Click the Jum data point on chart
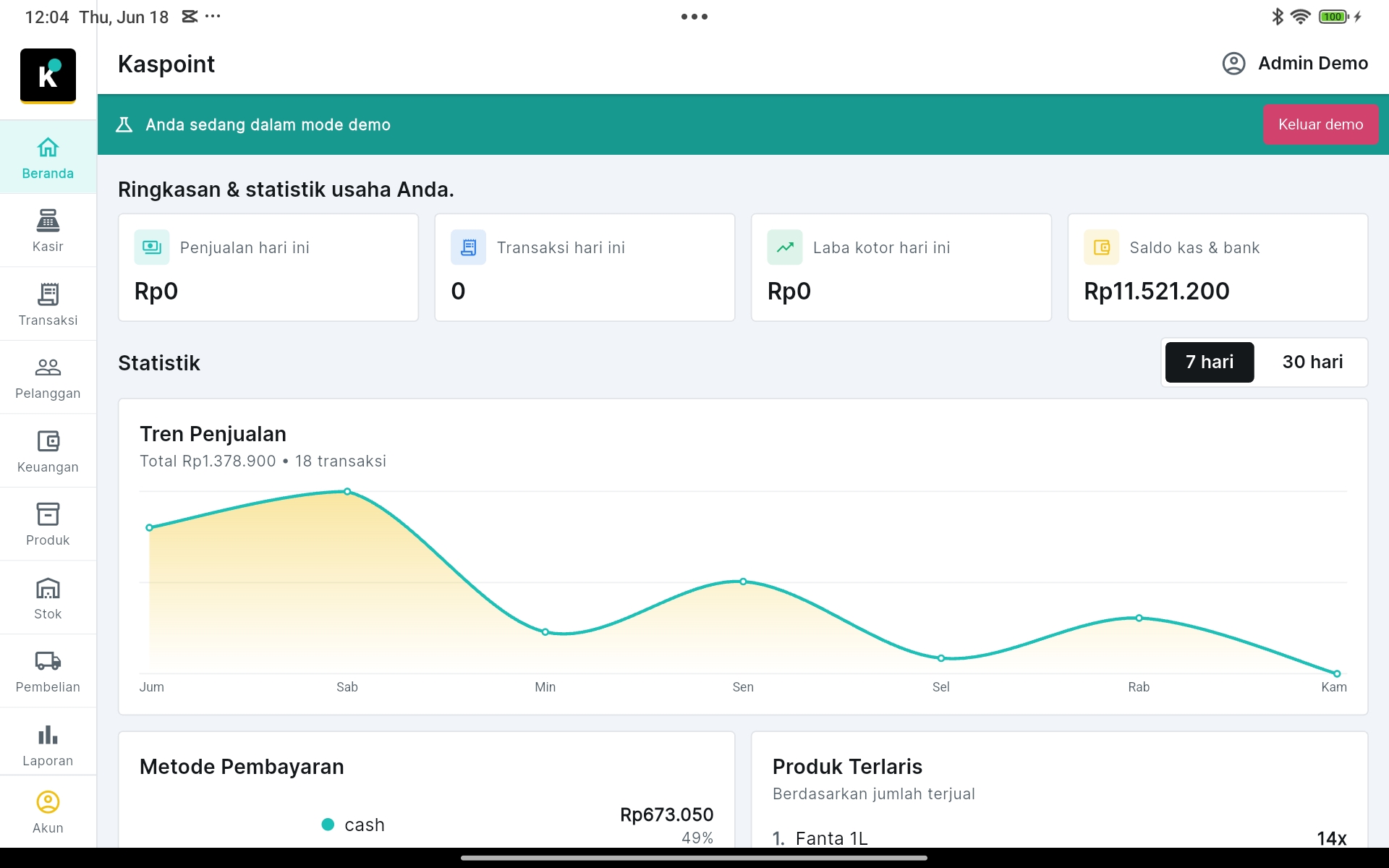 click(x=150, y=528)
